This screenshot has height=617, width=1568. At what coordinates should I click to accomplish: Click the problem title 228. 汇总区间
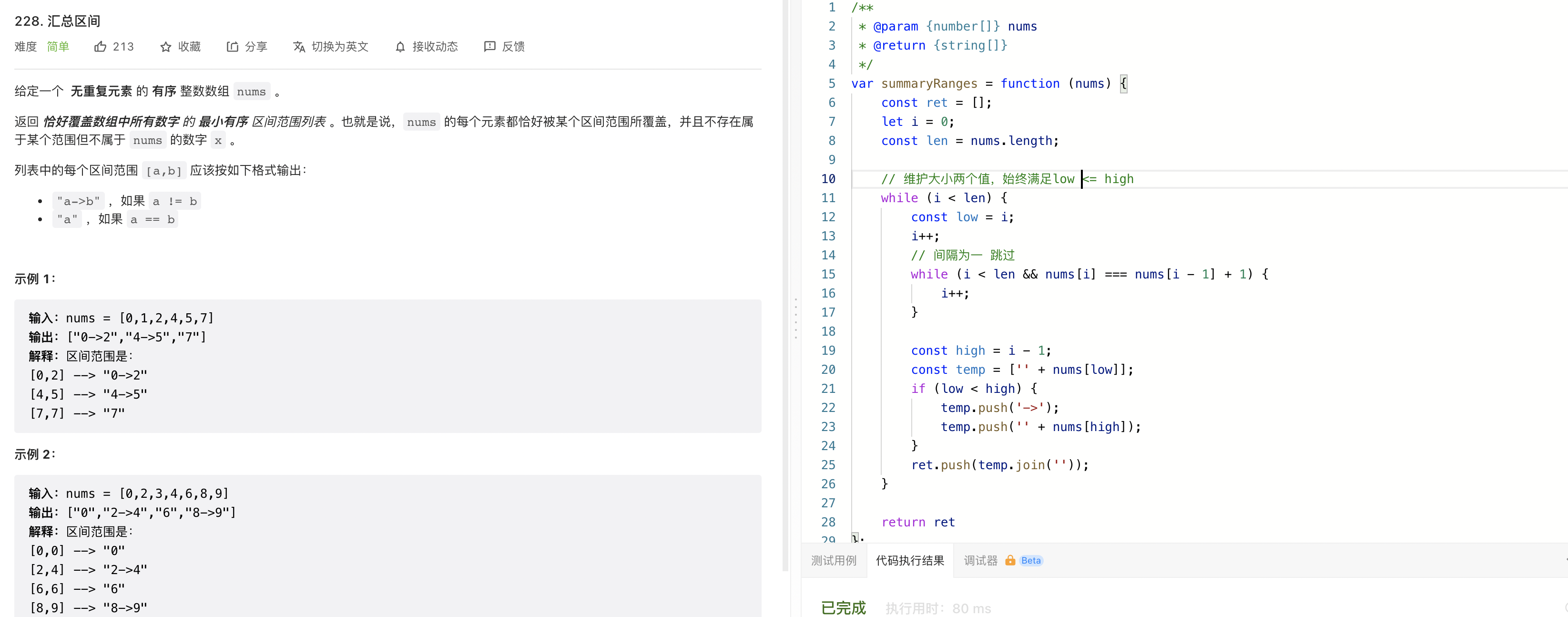tap(57, 21)
